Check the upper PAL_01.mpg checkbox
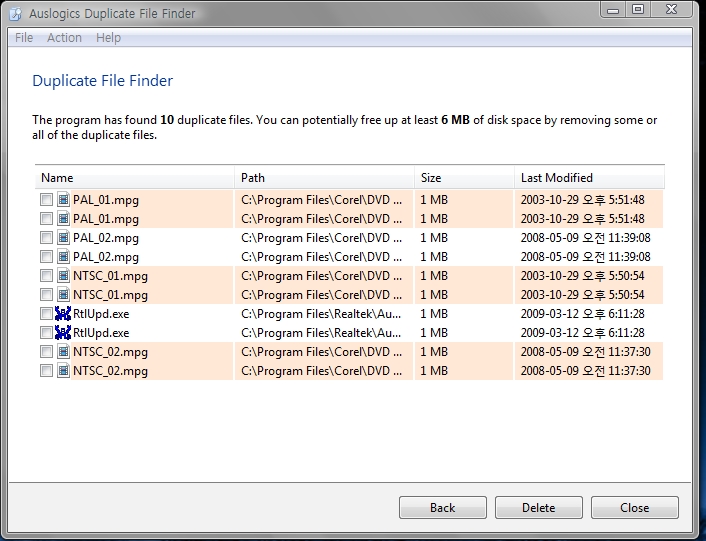Image resolution: width=706 pixels, height=541 pixels. pos(46,199)
